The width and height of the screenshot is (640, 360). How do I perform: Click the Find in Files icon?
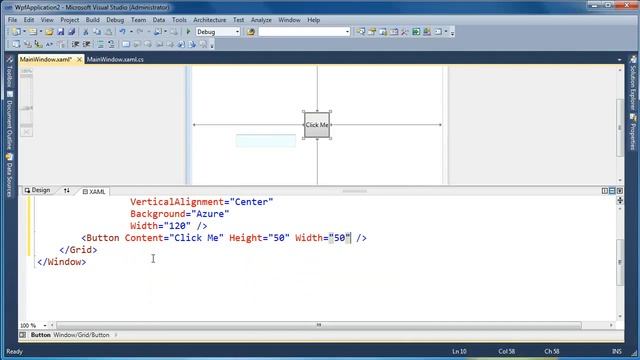click(x=251, y=31)
